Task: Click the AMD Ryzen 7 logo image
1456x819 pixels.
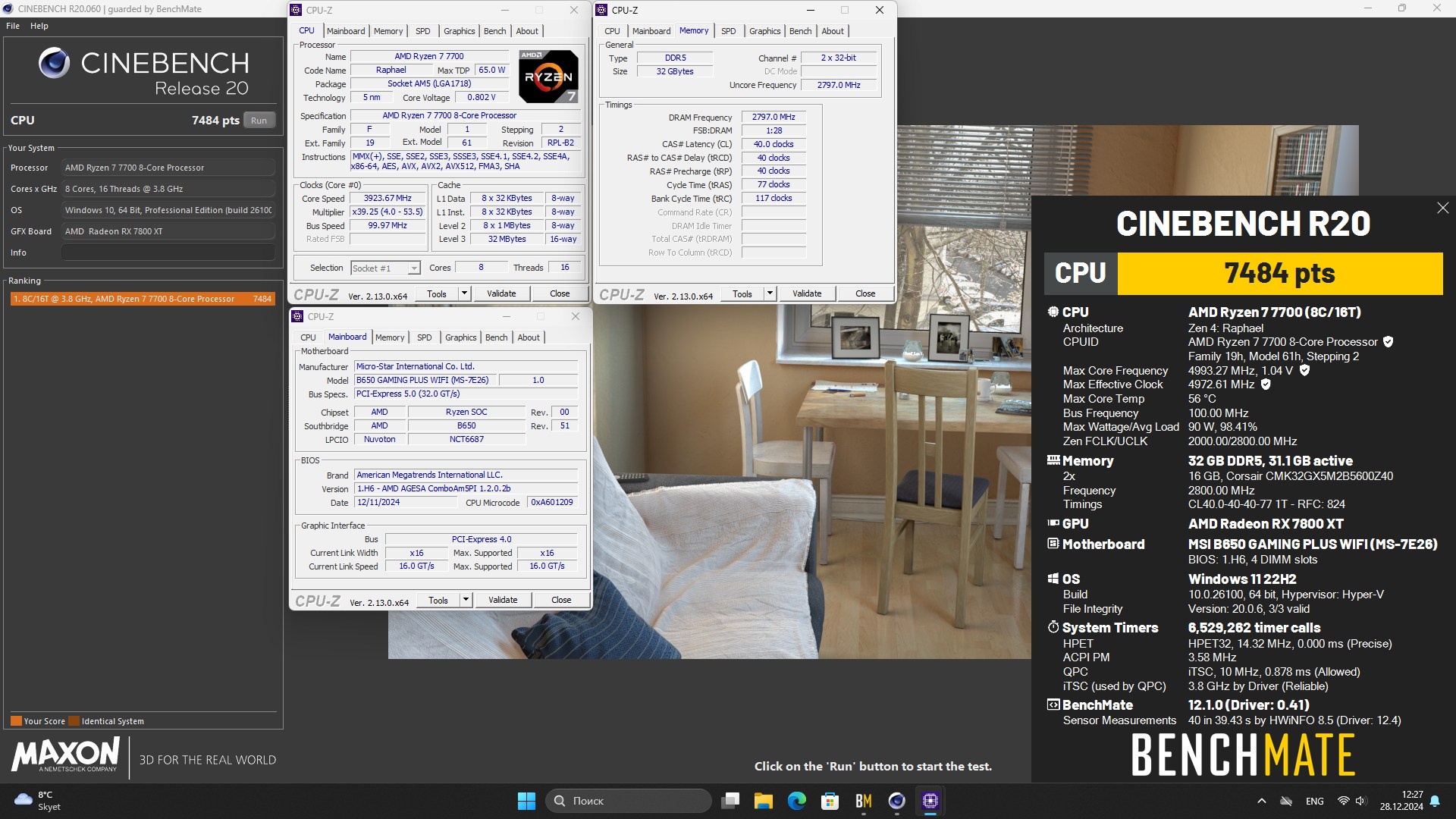Action: [549, 76]
